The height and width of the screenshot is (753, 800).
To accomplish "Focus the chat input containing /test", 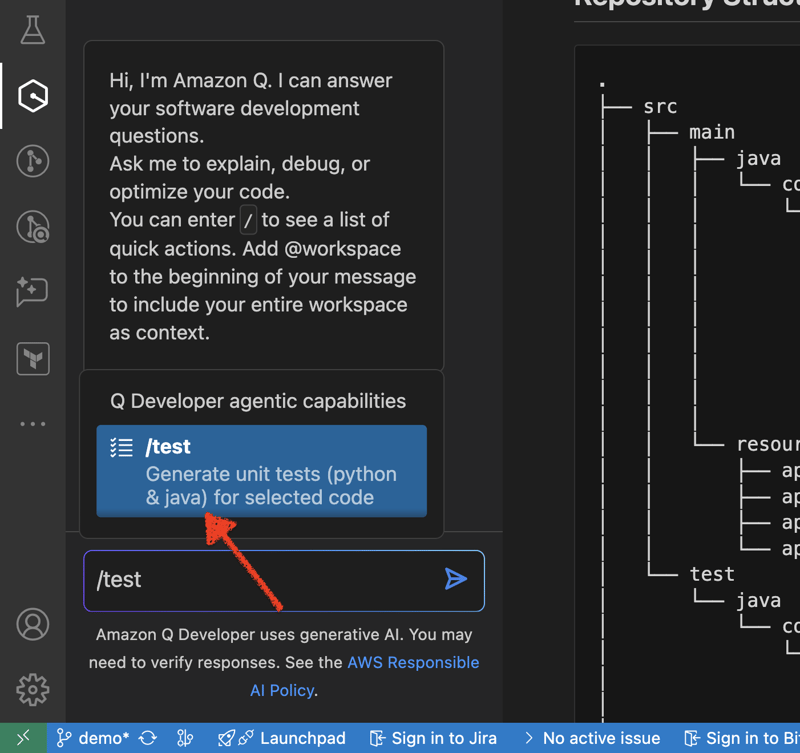I will coord(260,580).
